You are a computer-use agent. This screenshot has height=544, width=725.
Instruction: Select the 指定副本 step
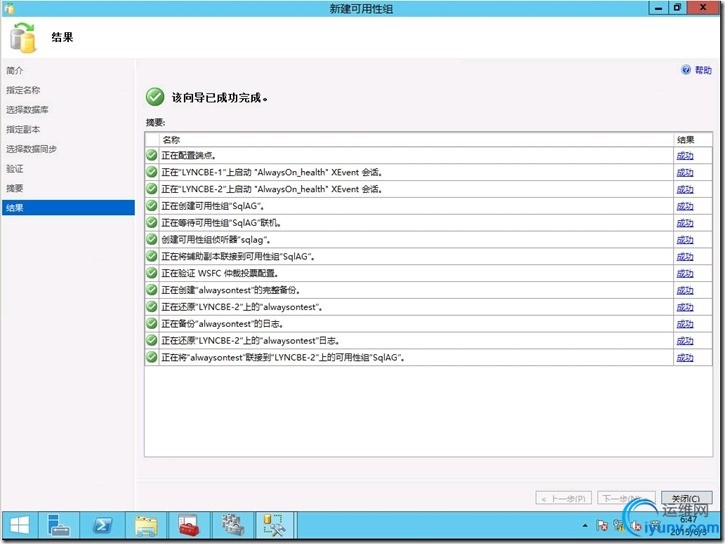click(23, 129)
